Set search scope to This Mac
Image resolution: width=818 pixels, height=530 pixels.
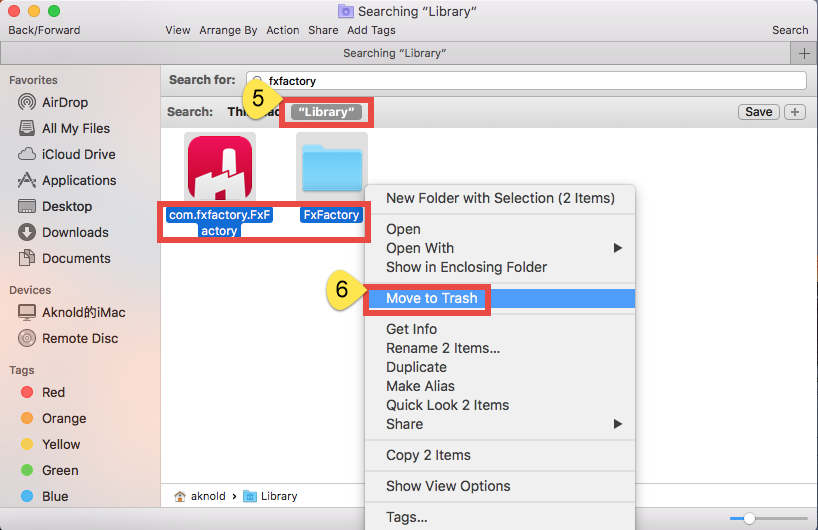pos(253,112)
